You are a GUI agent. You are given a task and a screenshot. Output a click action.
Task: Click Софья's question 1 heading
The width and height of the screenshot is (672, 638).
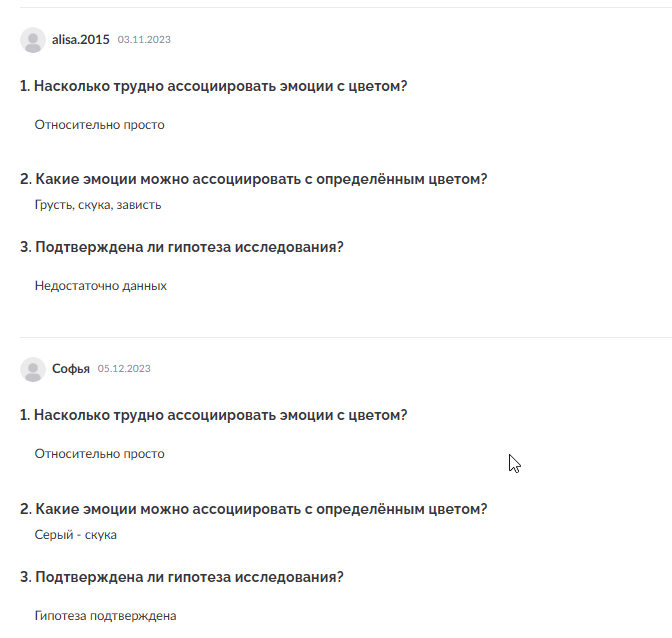point(213,415)
